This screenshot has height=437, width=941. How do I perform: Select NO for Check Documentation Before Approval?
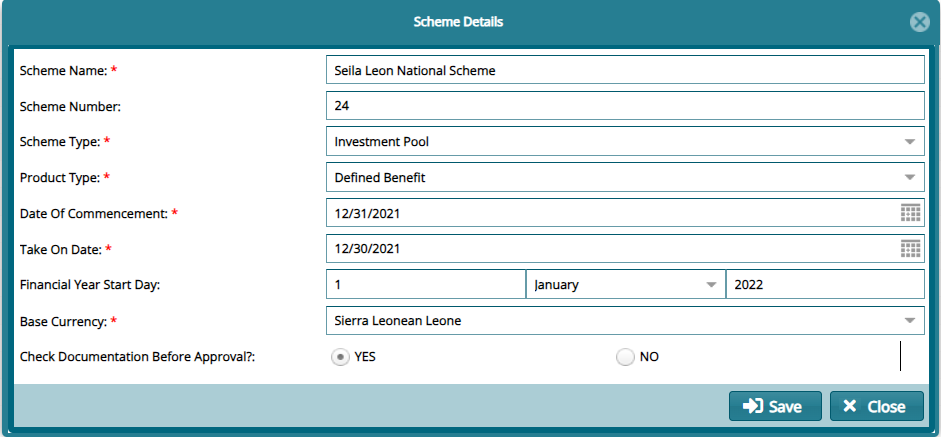(626, 357)
